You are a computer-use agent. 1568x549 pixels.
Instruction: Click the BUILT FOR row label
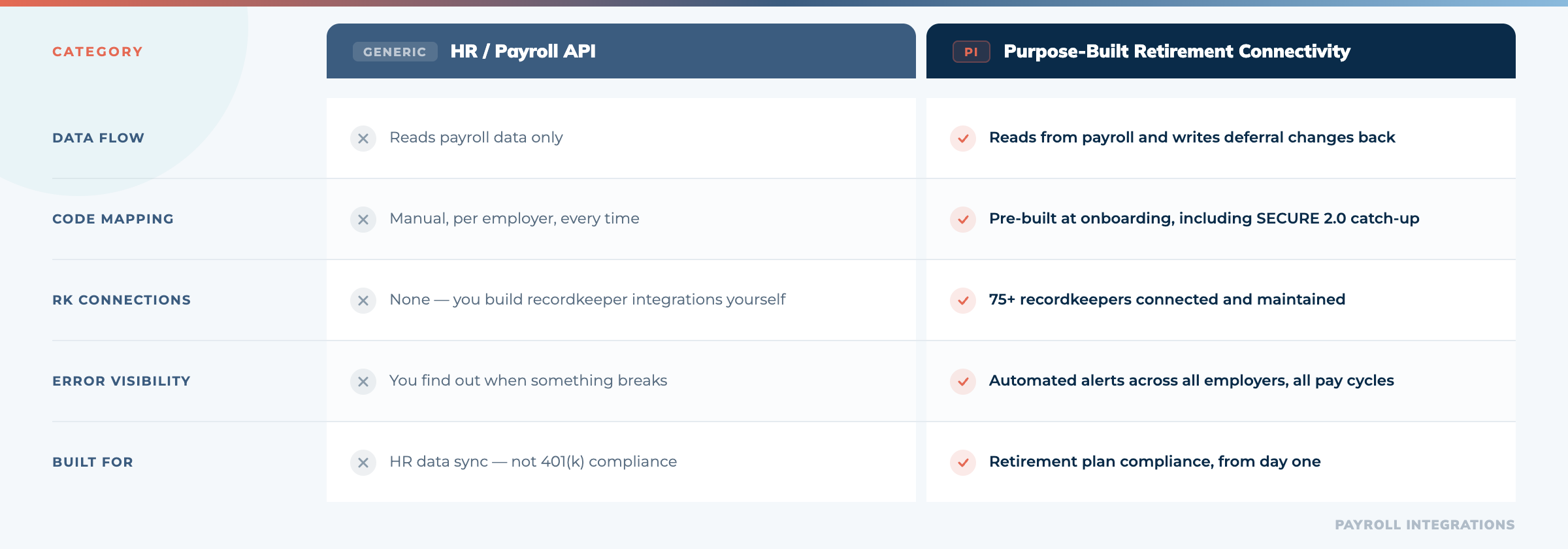click(93, 462)
